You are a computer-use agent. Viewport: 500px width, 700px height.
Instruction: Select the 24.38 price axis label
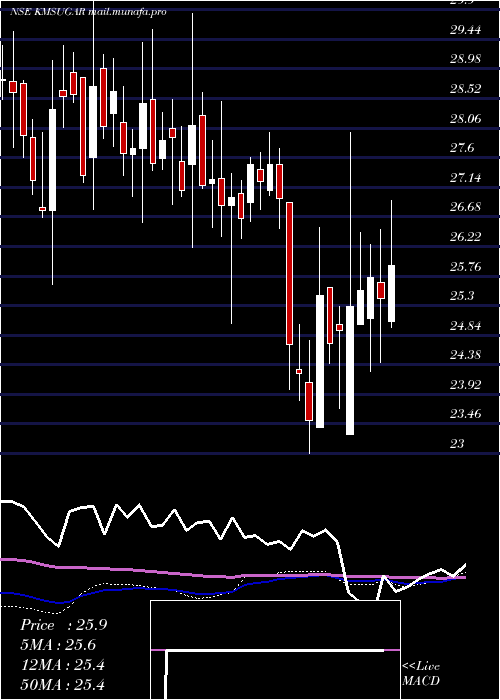pyautogui.click(x=466, y=355)
